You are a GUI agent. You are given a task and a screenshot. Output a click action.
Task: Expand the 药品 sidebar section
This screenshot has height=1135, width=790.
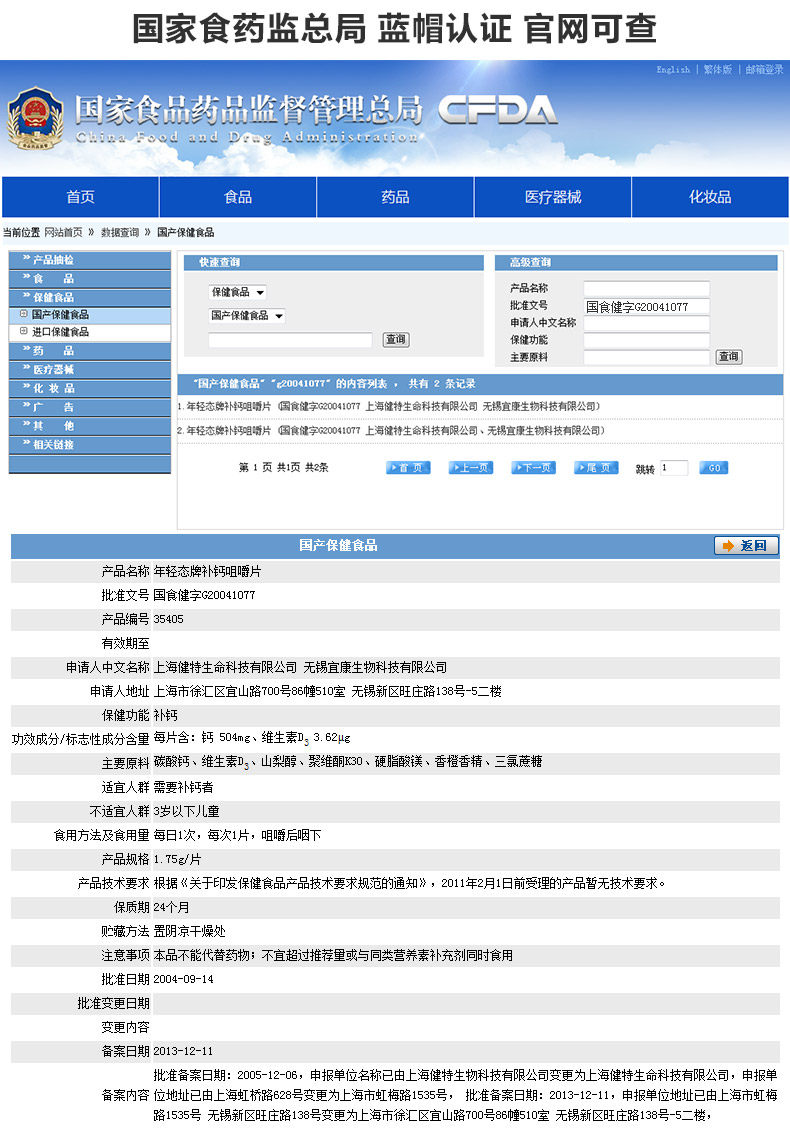90,351
